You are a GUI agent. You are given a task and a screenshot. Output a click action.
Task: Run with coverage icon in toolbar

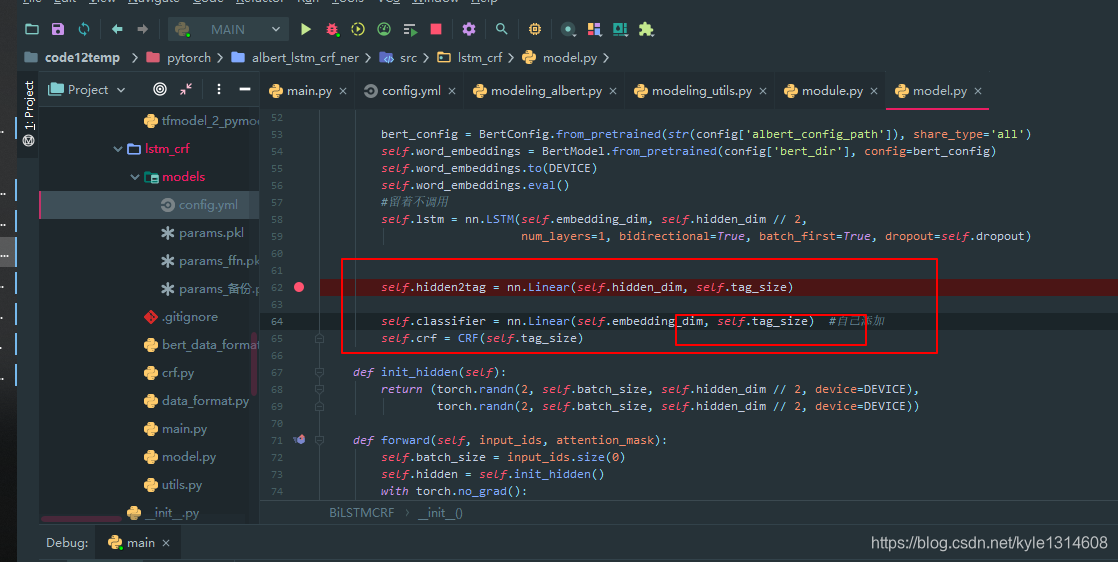358,29
